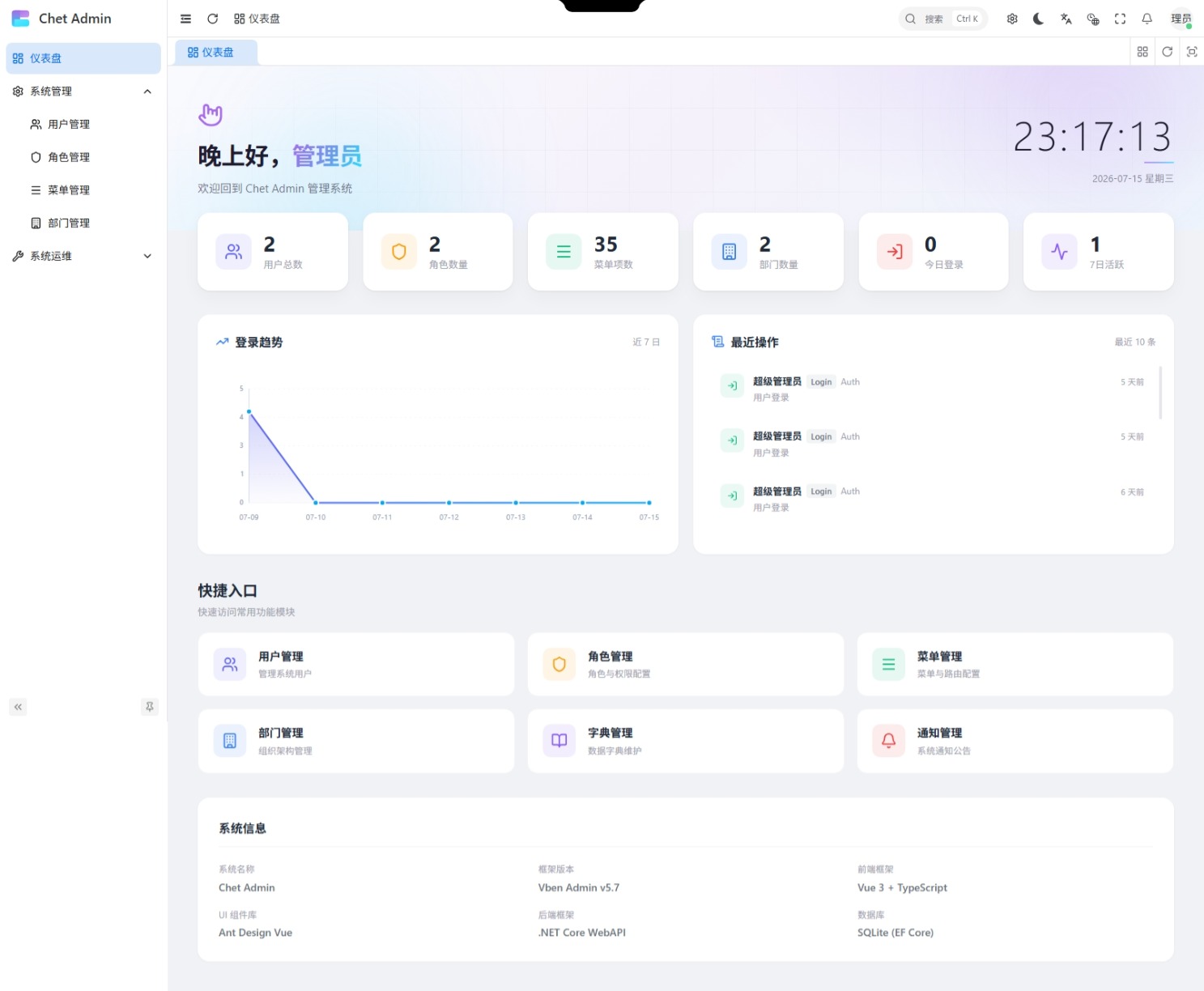Screen dimensions: 1204x991
Task: Open the timezone globe icon
Action: pyautogui.click(x=1093, y=19)
